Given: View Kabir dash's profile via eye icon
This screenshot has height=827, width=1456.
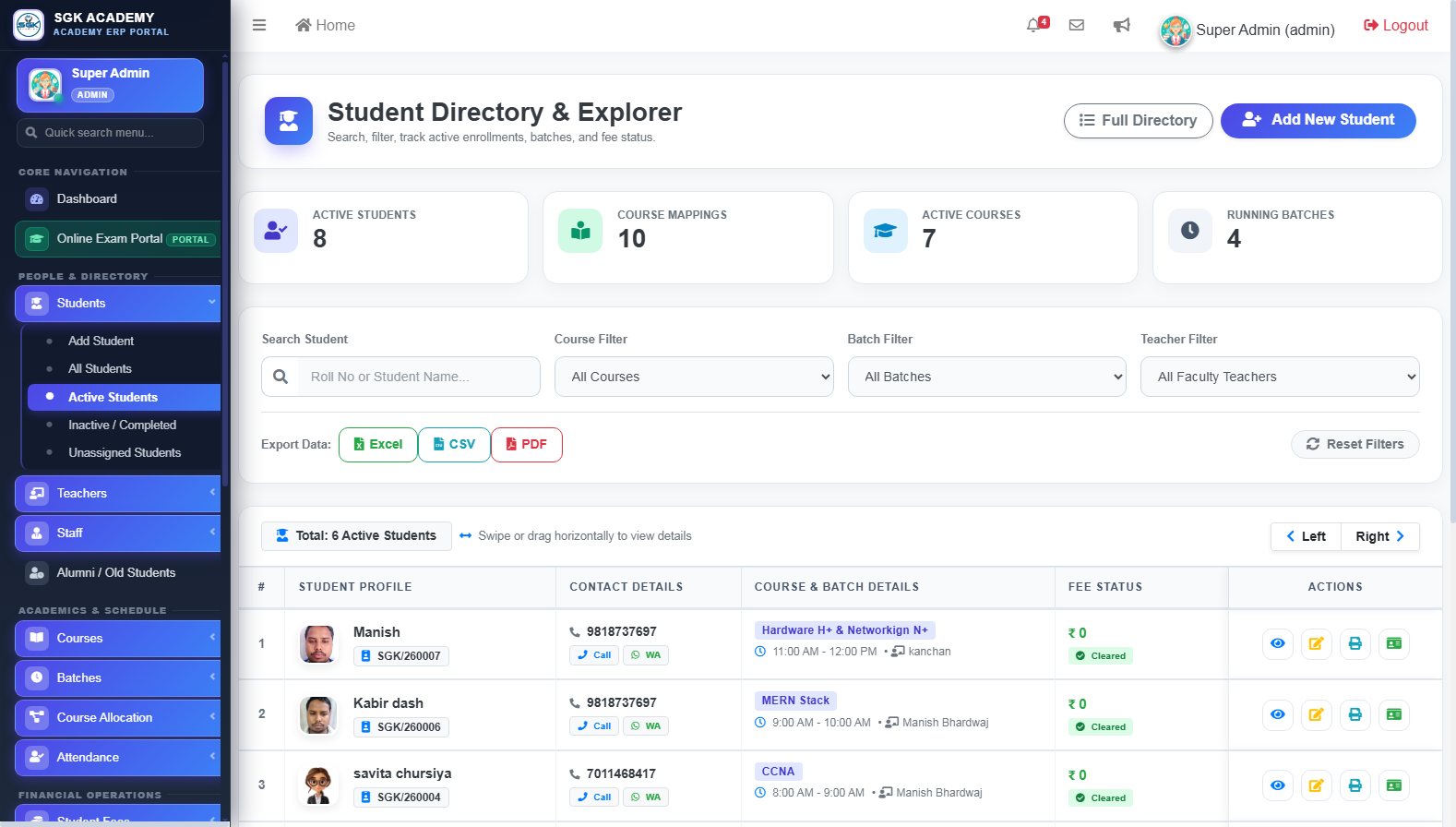Looking at the screenshot, I should click(1278, 714).
